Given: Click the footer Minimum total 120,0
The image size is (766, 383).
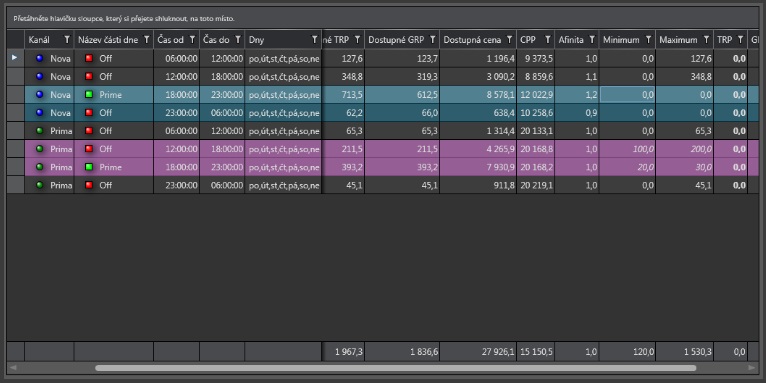Looking at the screenshot, I should click(x=627, y=352).
